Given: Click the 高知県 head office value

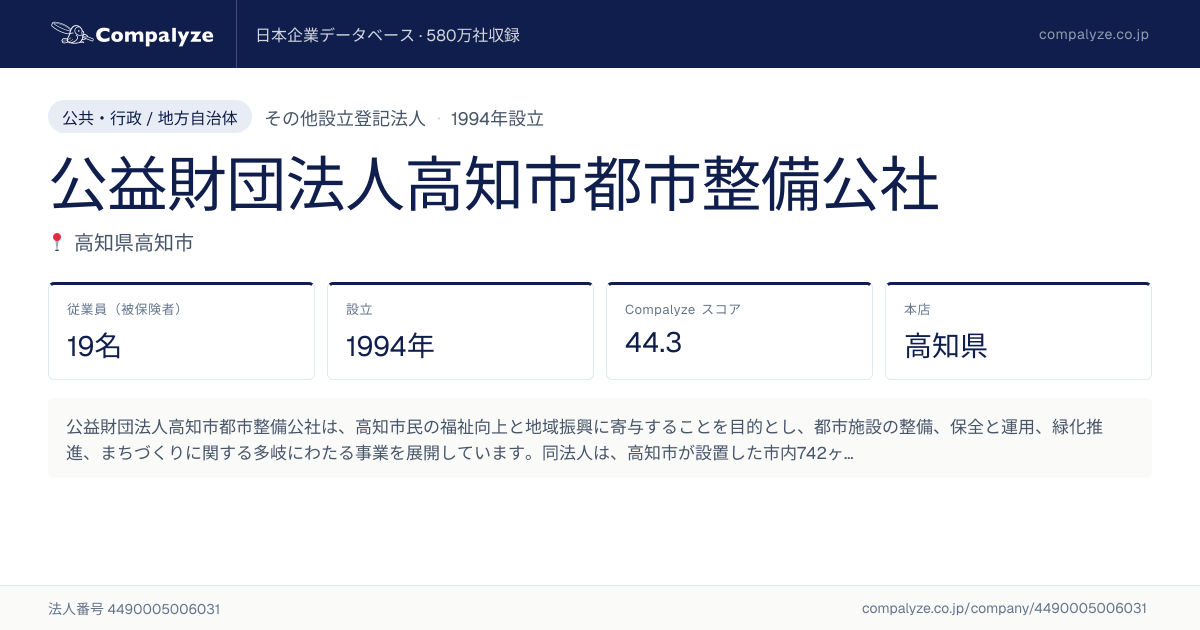Looking at the screenshot, I should point(946,346).
